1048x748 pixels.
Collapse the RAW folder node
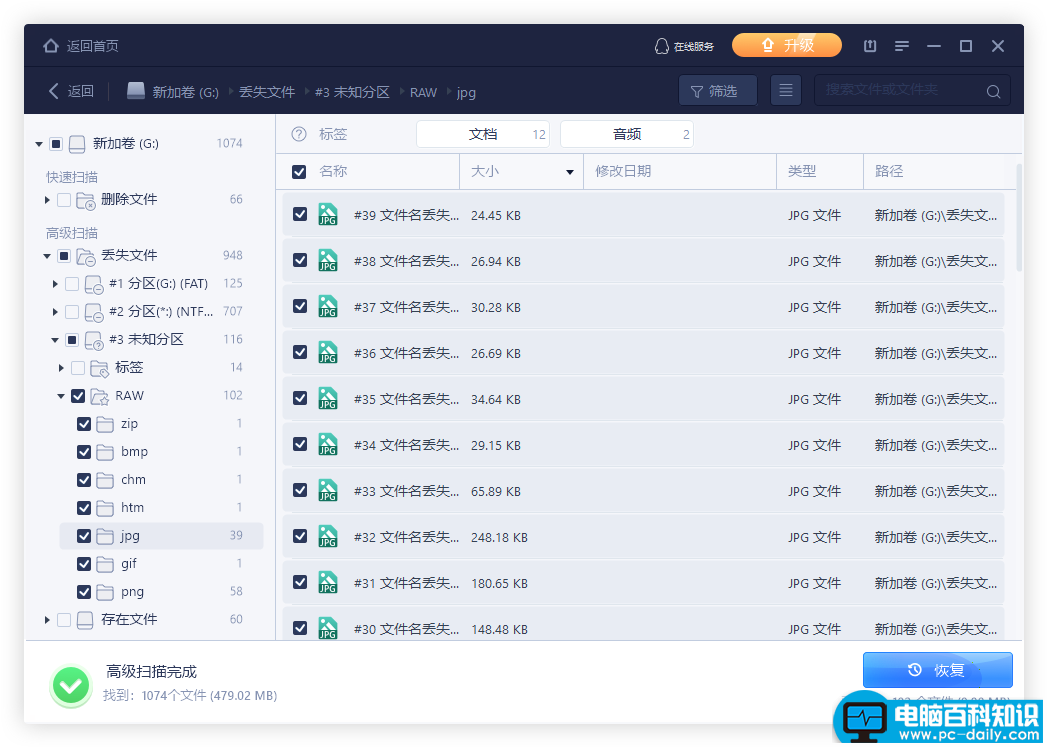(x=61, y=396)
